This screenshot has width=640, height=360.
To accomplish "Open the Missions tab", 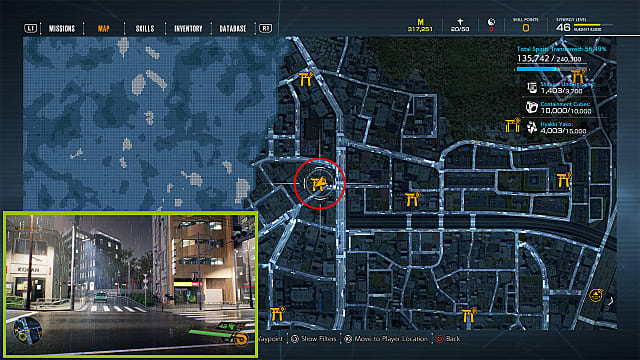I will [x=62, y=29].
